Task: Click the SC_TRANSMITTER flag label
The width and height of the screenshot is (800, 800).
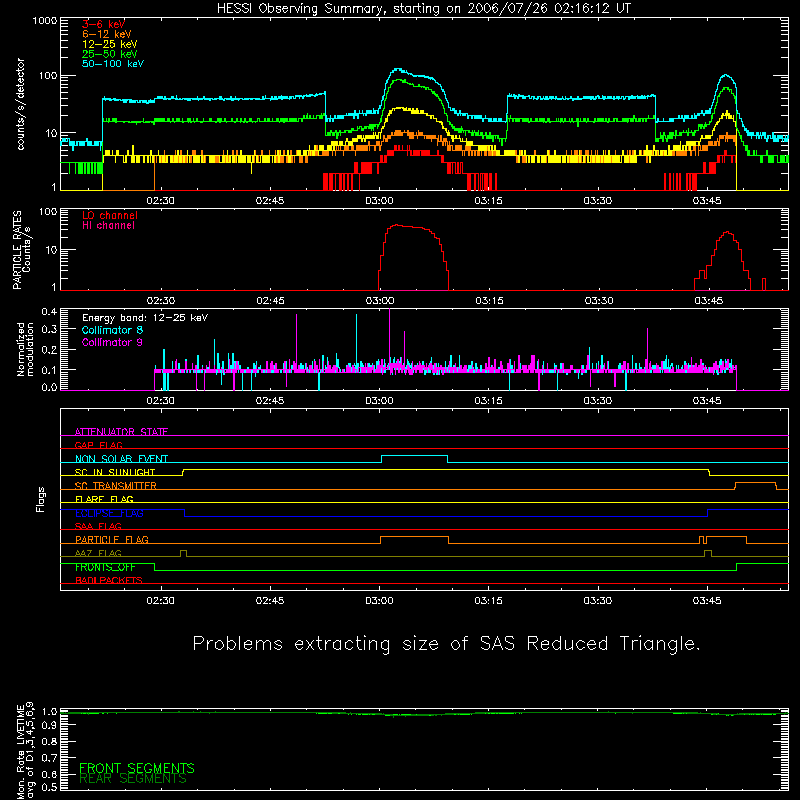Action: pos(115,486)
